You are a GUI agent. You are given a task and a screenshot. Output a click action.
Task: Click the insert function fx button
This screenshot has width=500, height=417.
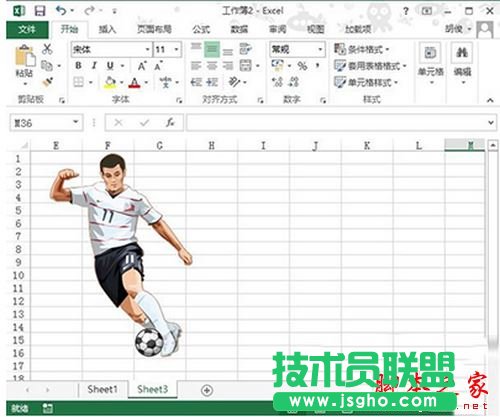point(170,123)
